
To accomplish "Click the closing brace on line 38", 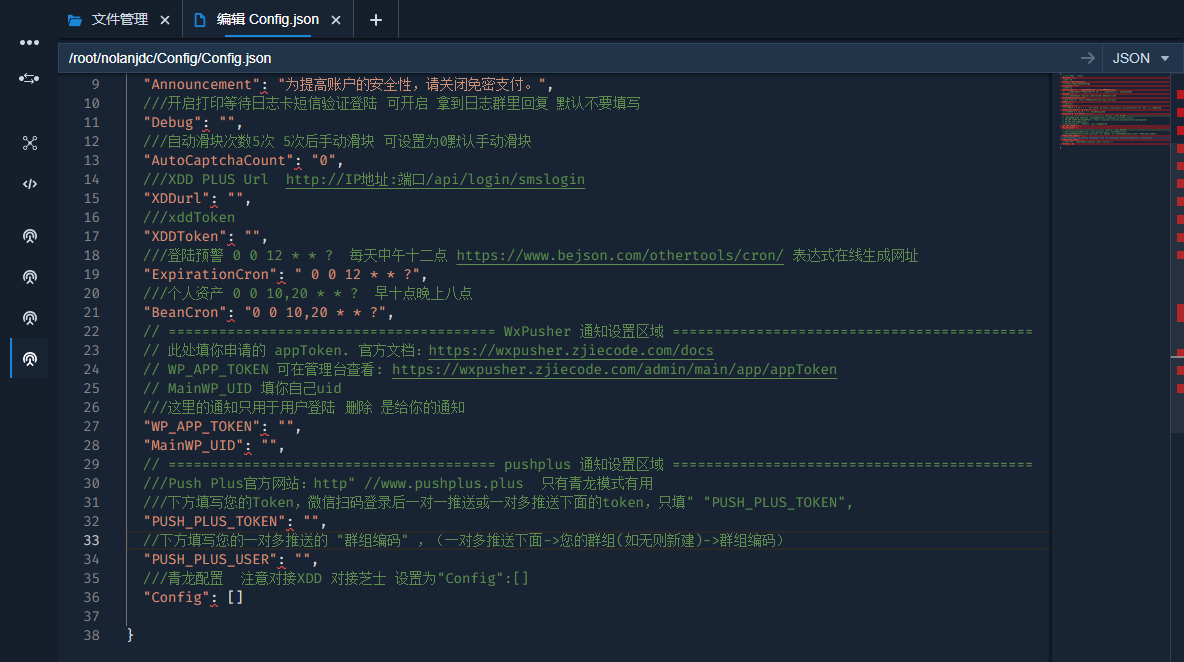I will pyautogui.click(x=130, y=635).
